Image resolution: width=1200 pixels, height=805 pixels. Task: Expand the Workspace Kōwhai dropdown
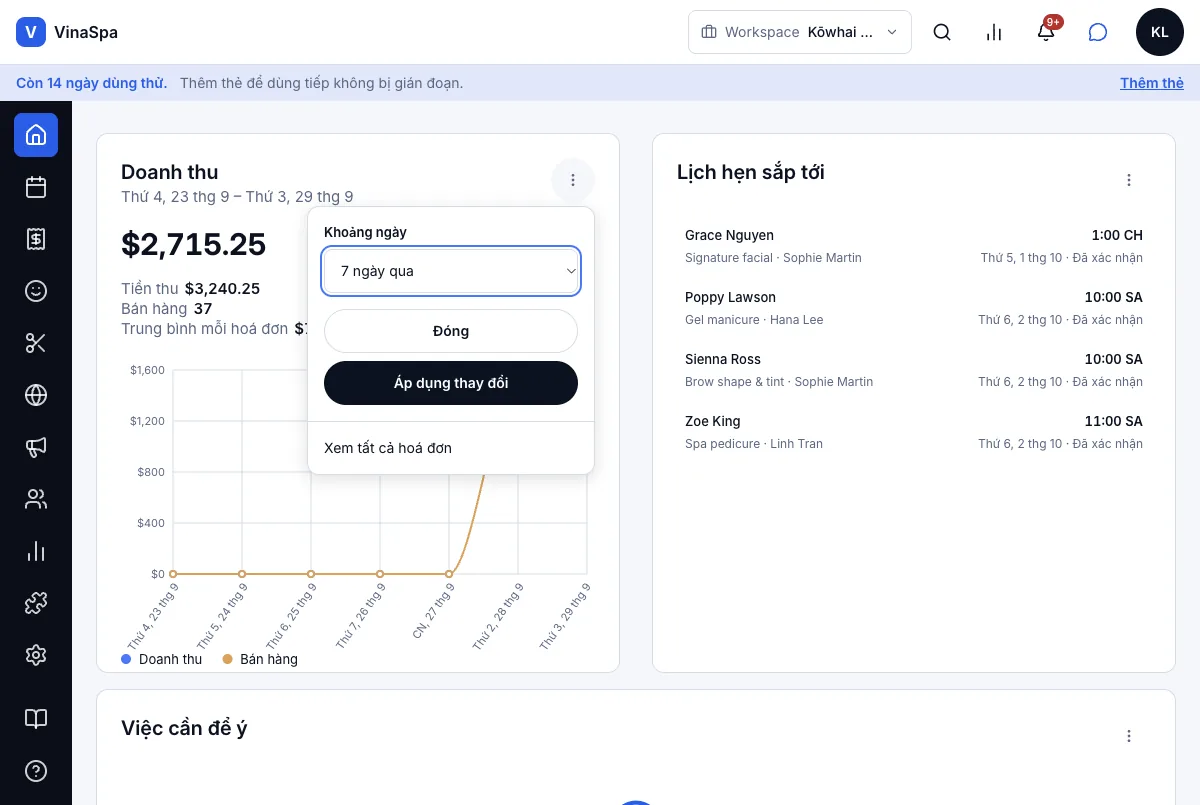tap(800, 32)
